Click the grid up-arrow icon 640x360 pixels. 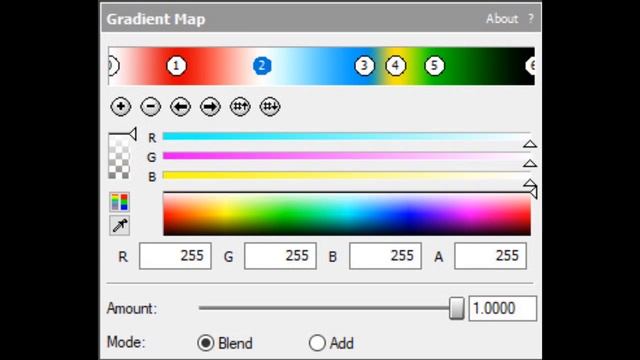pyautogui.click(x=240, y=107)
